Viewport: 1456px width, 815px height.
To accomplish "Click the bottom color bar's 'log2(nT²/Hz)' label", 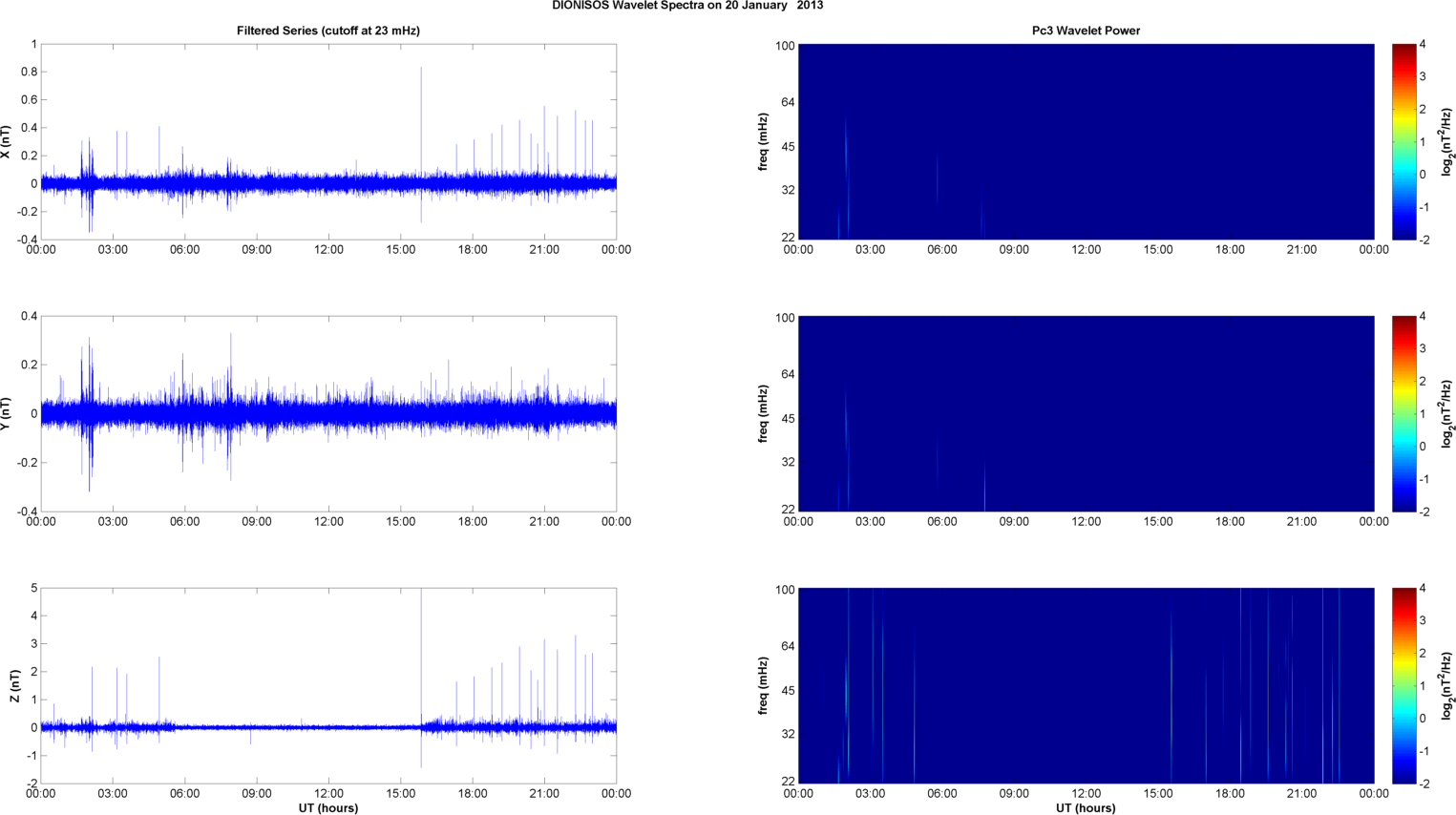I will (x=1447, y=686).
